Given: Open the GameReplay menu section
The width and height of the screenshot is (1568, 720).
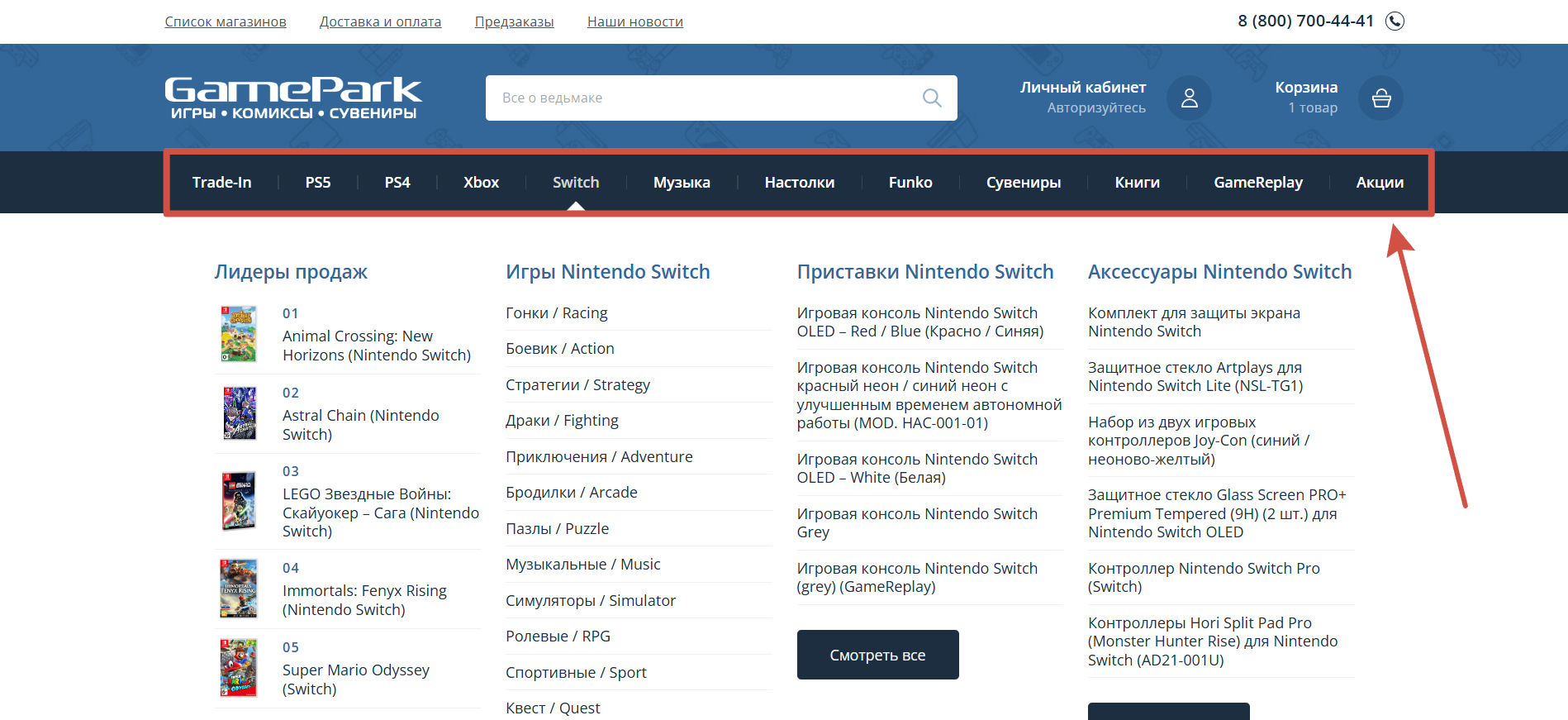Looking at the screenshot, I should click(x=1258, y=182).
